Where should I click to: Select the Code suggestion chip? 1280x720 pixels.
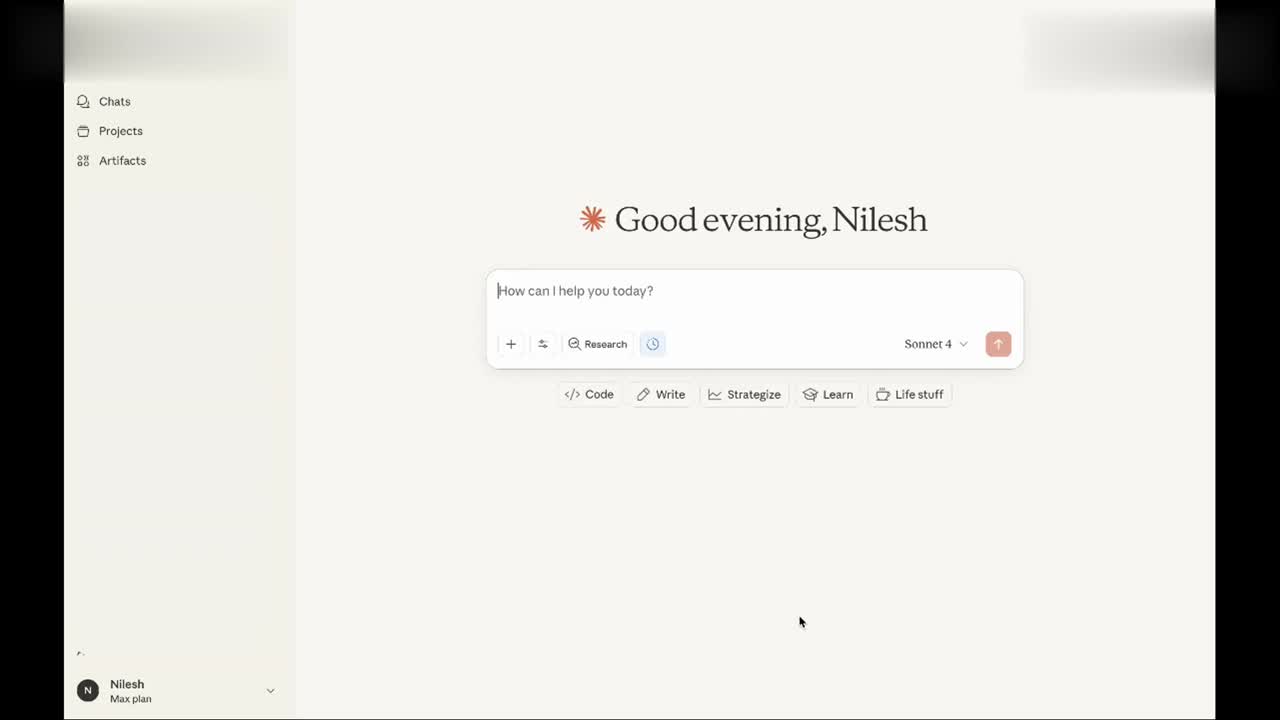point(589,394)
